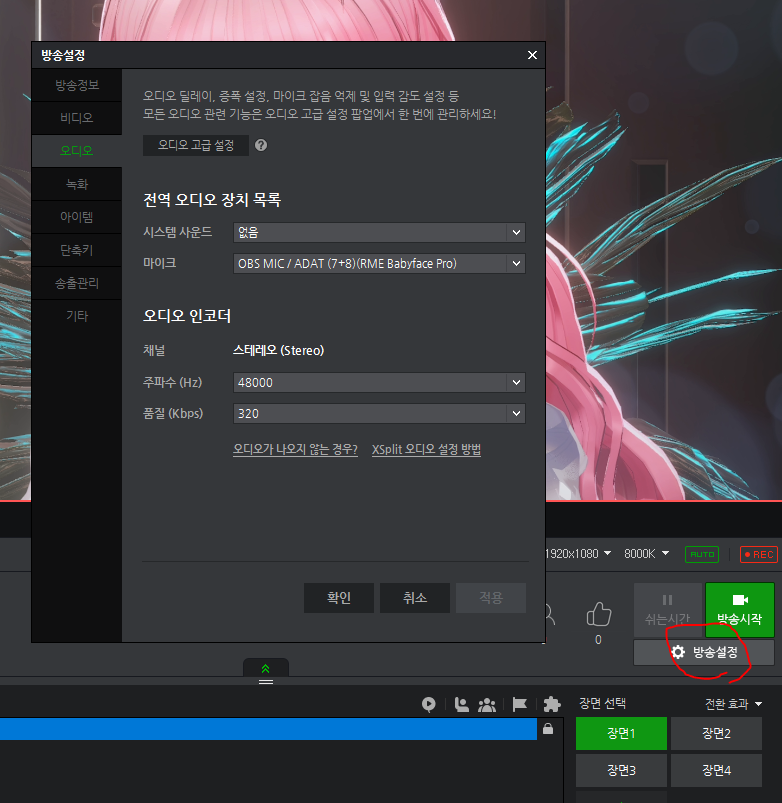Click the 쉬는시간 pause button
Screen dimensions: 782x803
coord(667,609)
